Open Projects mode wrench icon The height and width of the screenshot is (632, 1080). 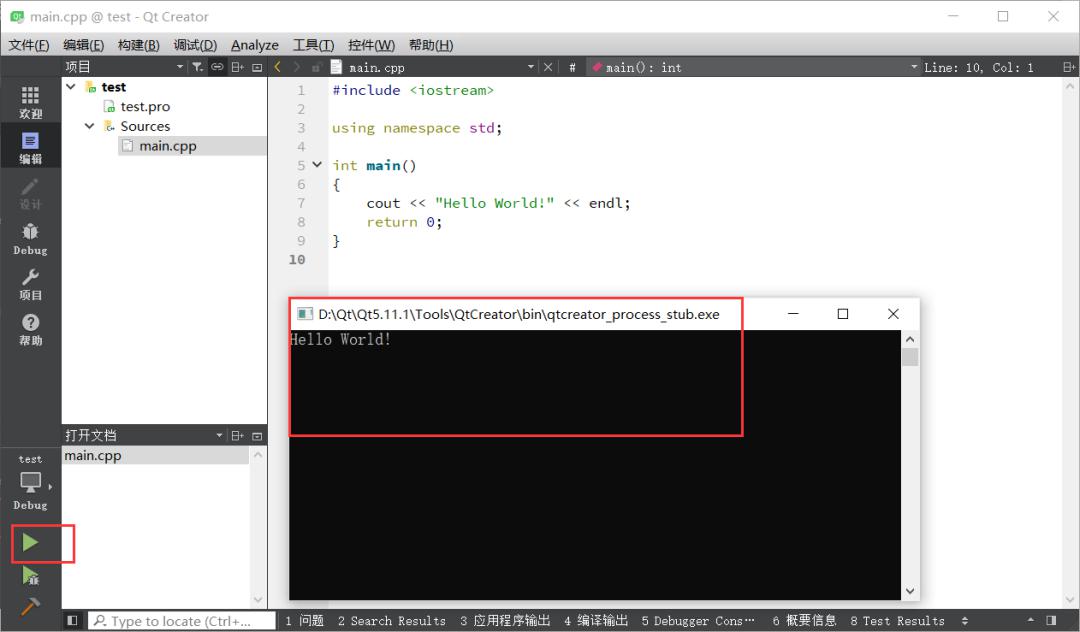point(30,284)
